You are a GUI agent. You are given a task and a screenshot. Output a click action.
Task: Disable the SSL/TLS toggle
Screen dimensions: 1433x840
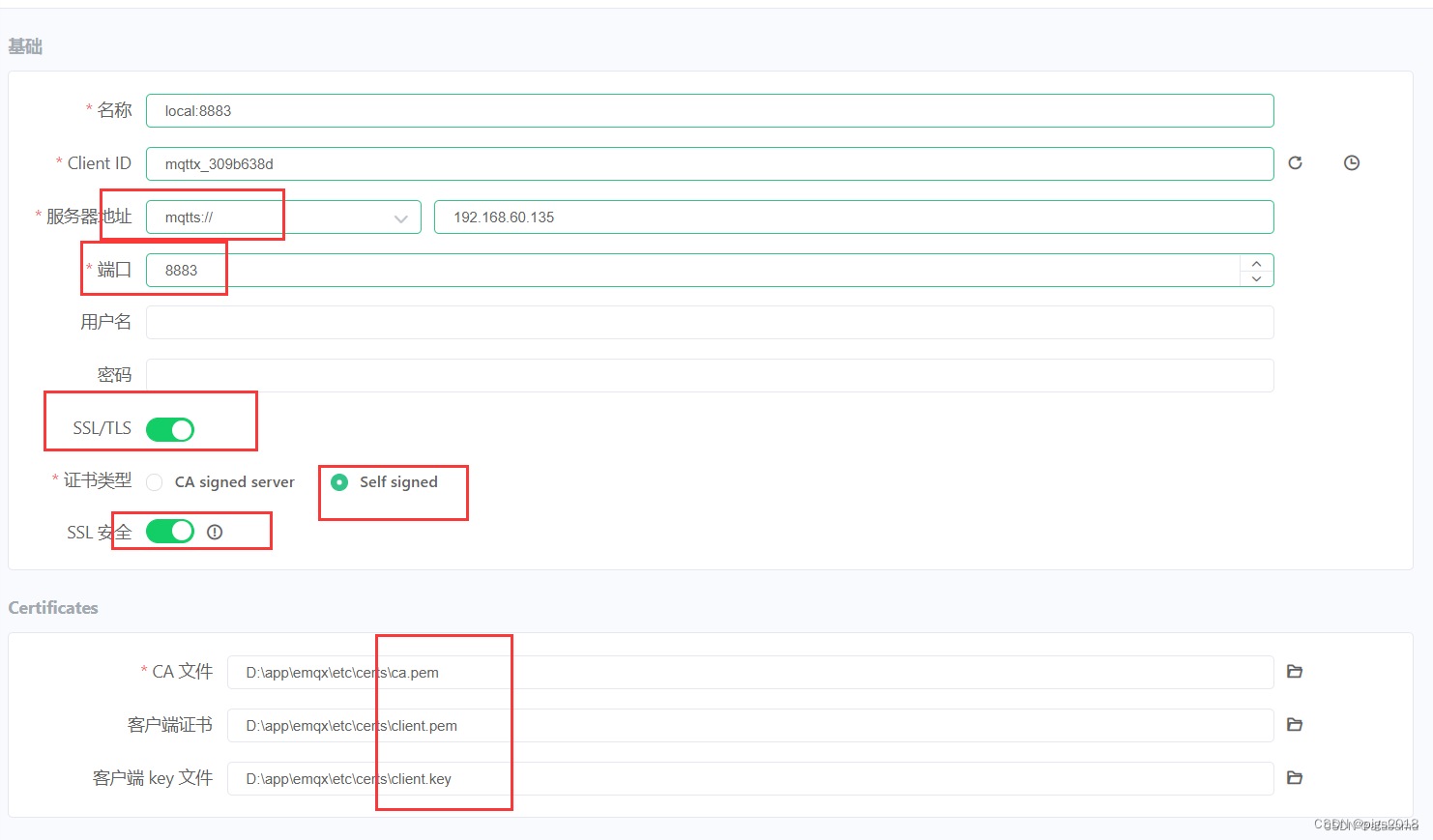coord(170,429)
